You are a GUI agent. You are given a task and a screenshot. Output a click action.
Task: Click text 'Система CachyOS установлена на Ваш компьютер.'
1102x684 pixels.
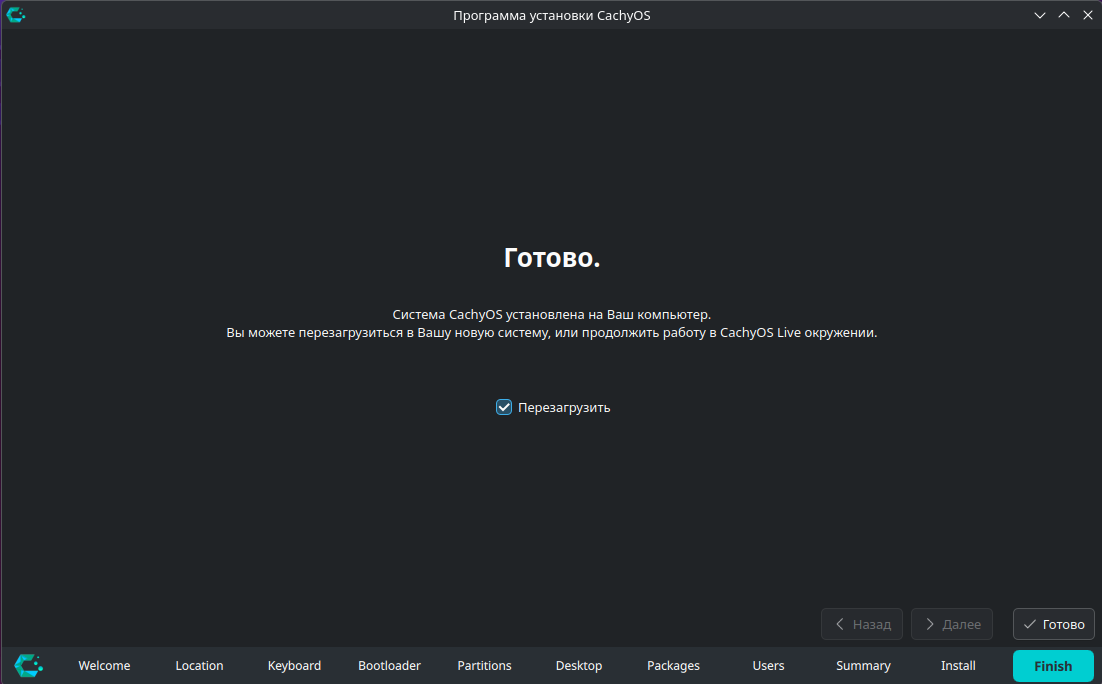coord(552,314)
